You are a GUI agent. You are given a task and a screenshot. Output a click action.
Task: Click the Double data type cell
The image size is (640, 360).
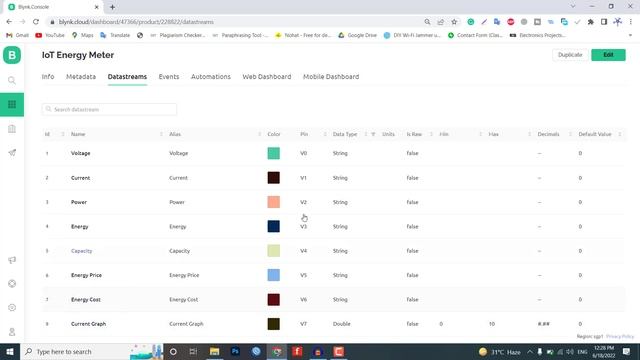[x=342, y=324]
